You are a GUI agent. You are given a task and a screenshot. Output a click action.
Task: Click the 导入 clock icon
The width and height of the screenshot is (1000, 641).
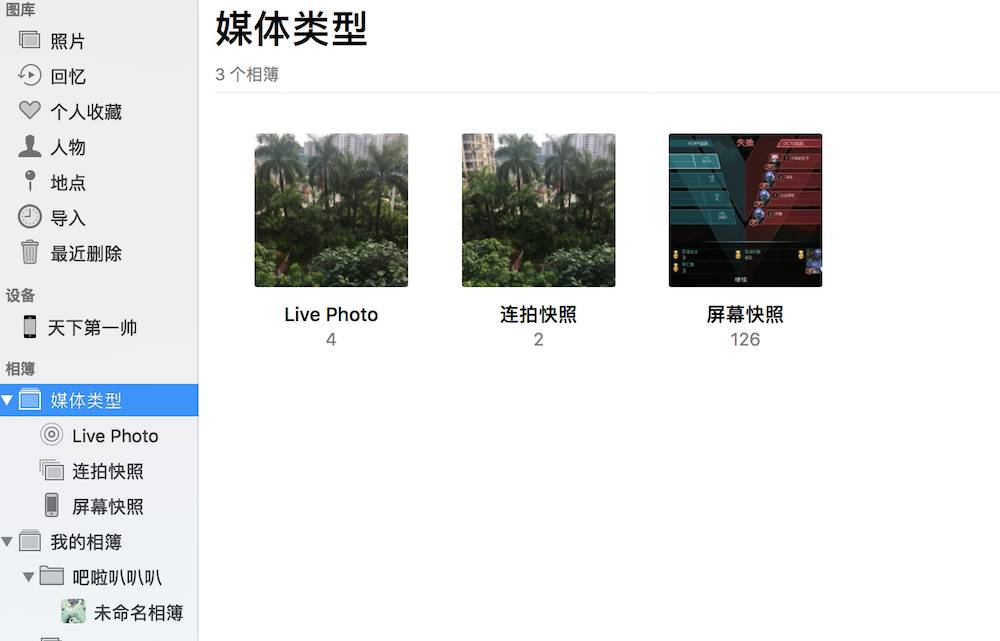click(29, 217)
